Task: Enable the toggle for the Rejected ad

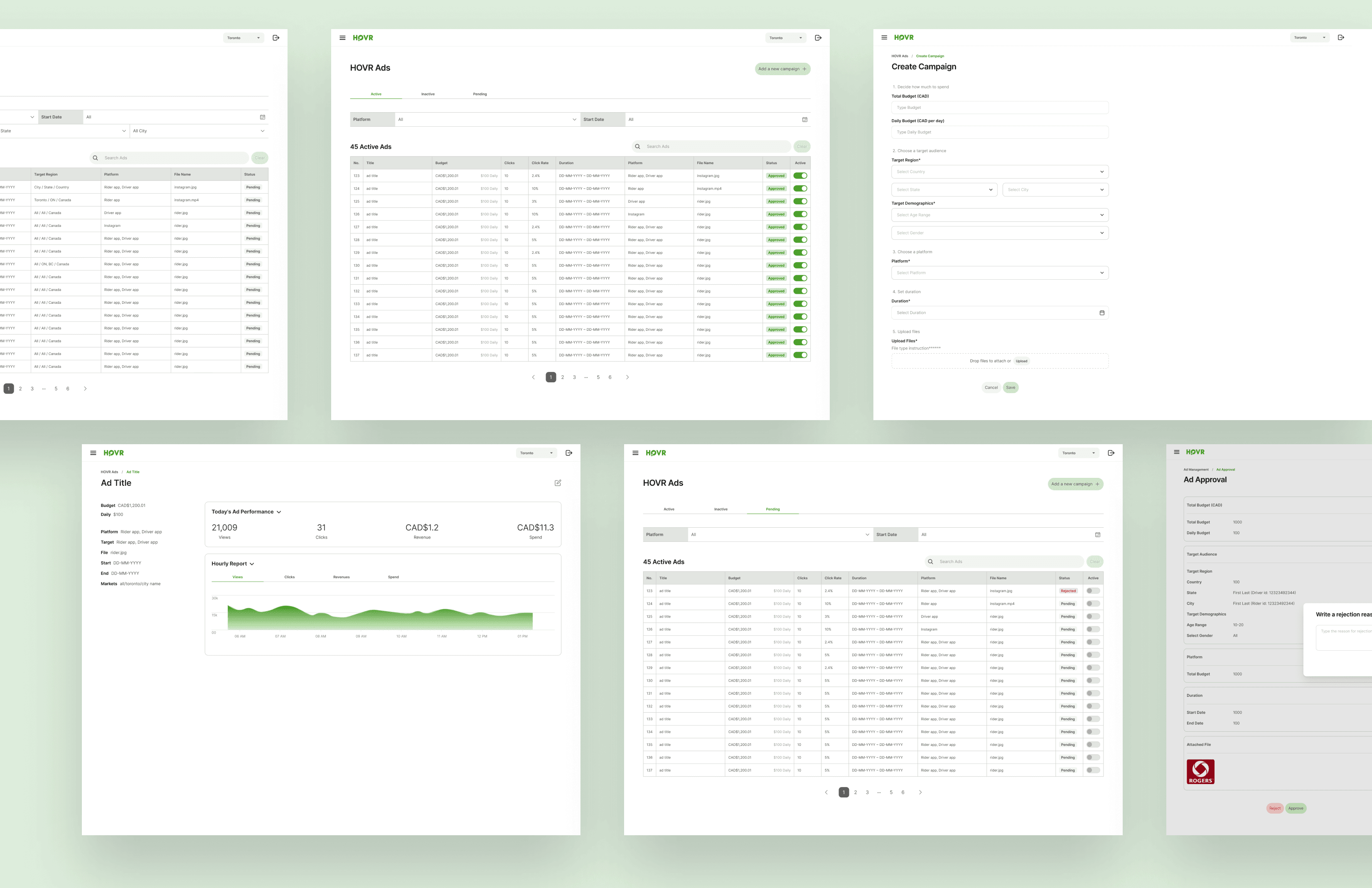Action: click(x=1092, y=591)
